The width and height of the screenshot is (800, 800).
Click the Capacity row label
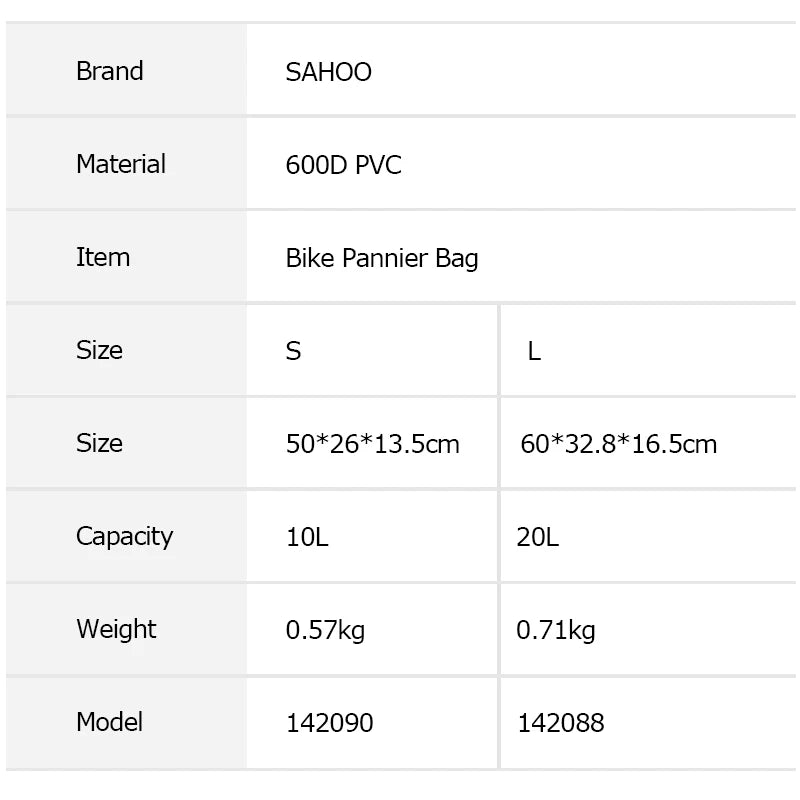pyautogui.click(x=124, y=536)
